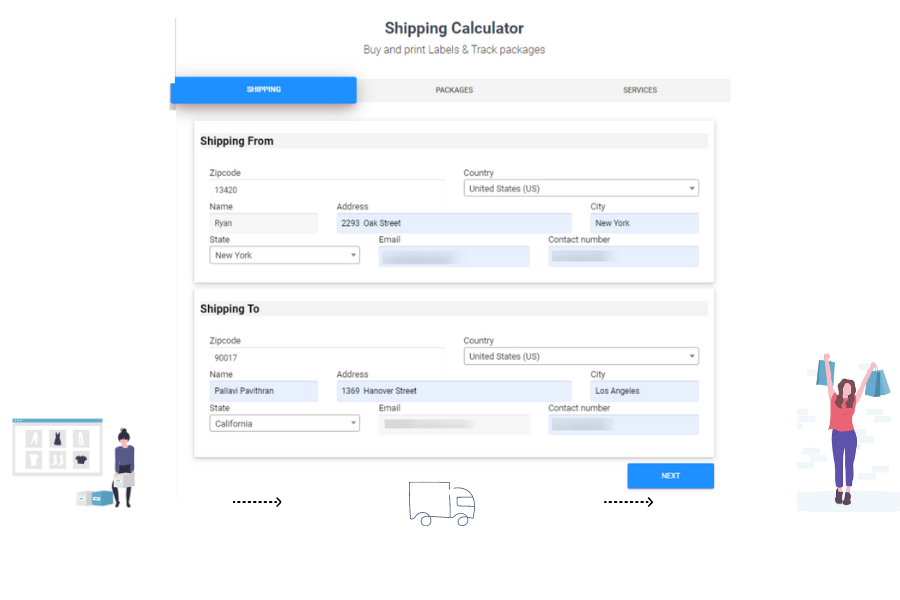900x600 pixels.
Task: Select the Name field containing Ryan
Action: coord(263,222)
